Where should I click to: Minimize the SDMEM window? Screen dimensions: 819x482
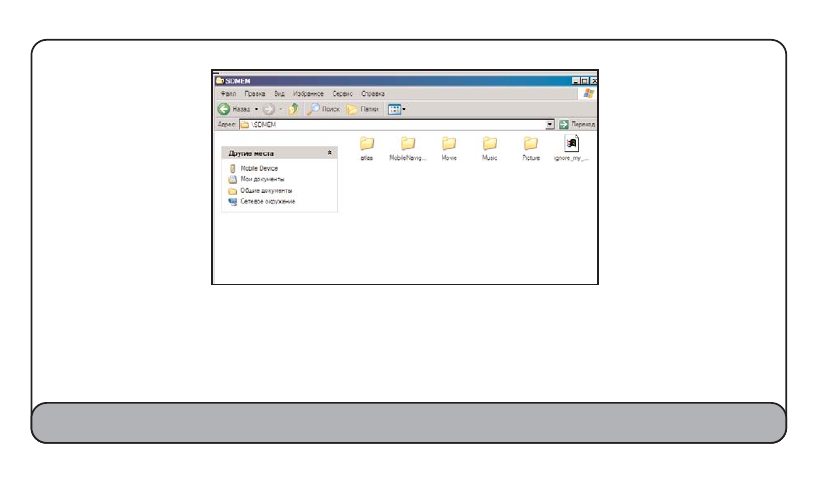[576, 81]
